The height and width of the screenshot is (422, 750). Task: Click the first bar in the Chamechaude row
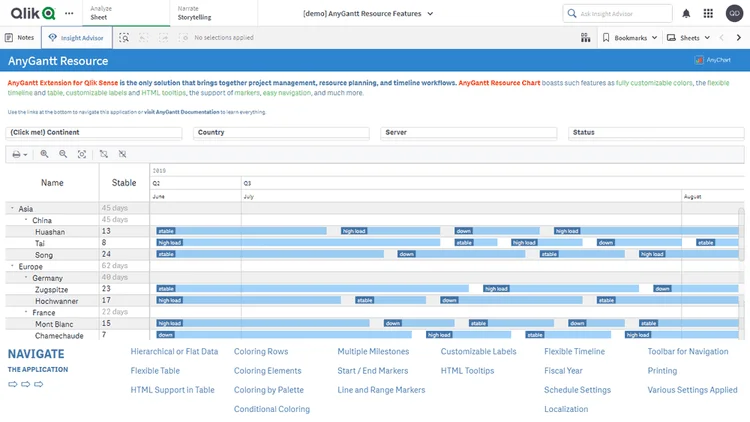coord(284,335)
